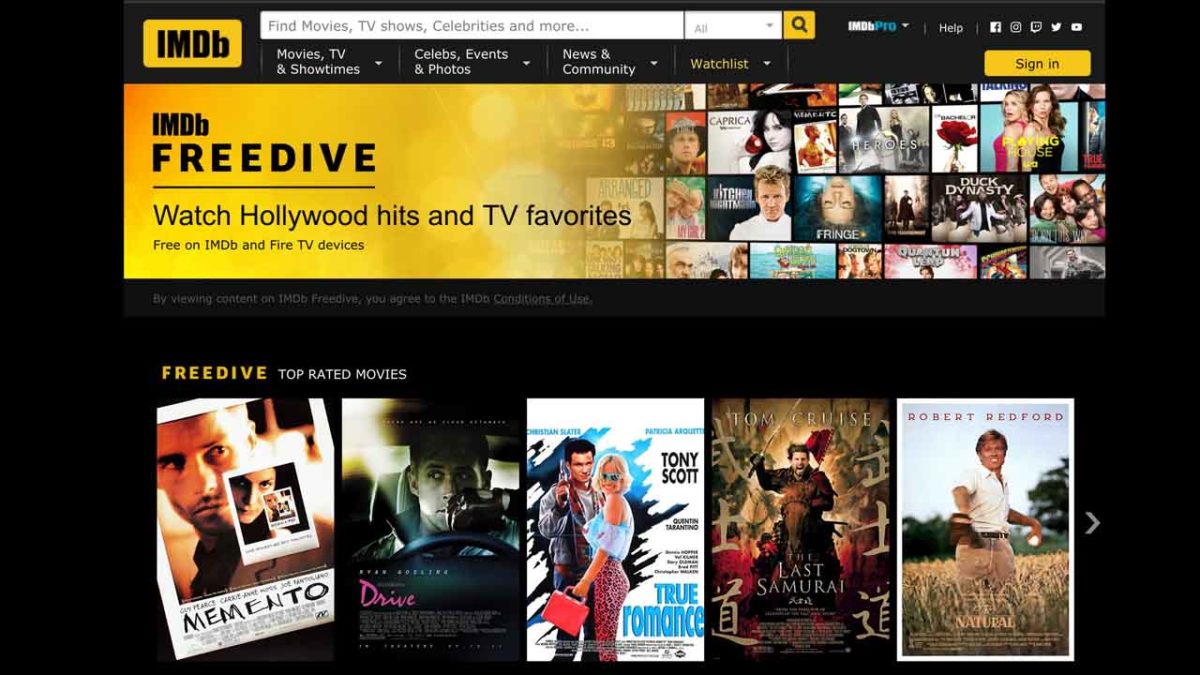Open The Last Samurai poster
This screenshot has width=1200, height=675.
pos(797,531)
